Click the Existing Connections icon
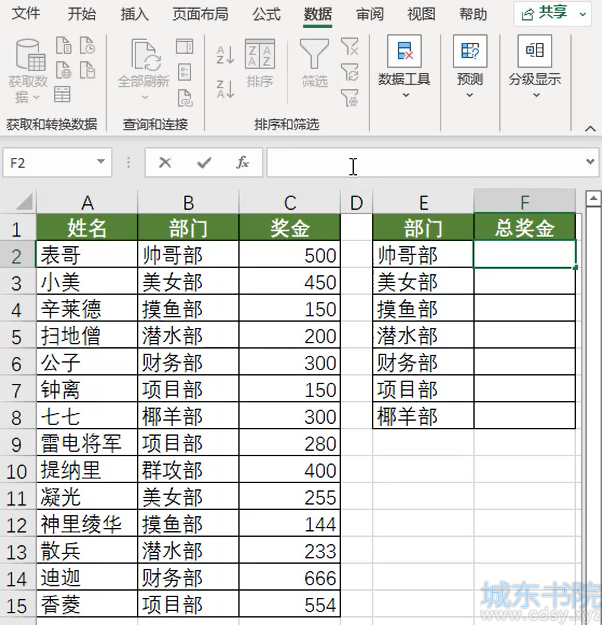 click(x=87, y=70)
